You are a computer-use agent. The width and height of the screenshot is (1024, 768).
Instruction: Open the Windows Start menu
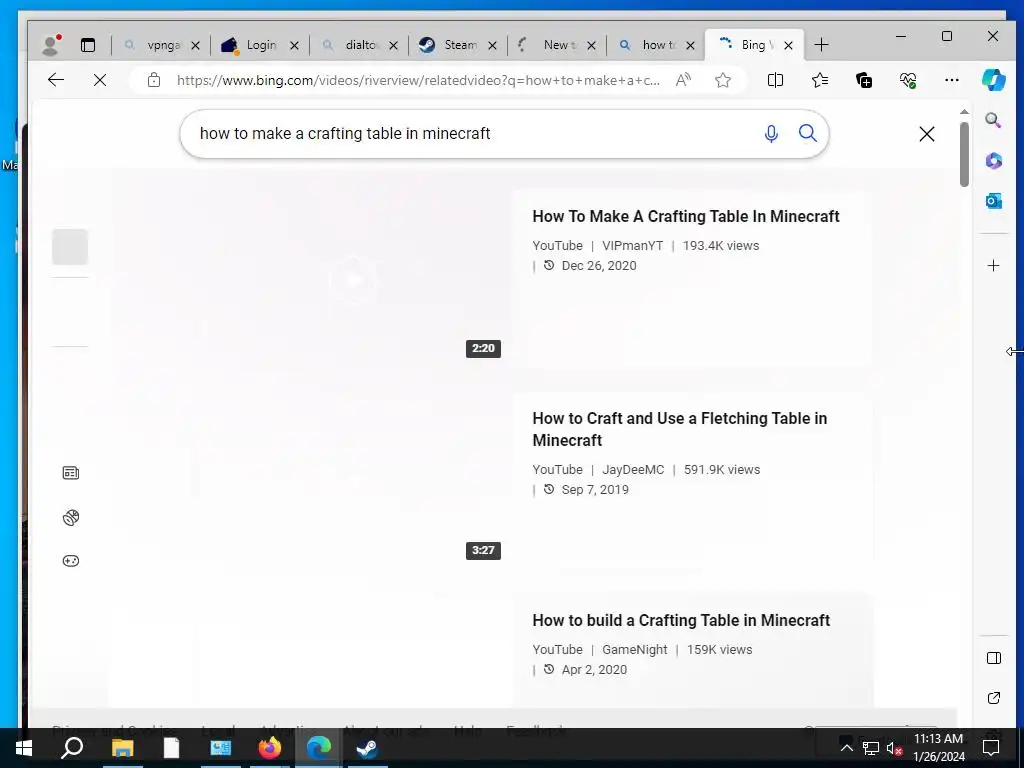coord(24,748)
